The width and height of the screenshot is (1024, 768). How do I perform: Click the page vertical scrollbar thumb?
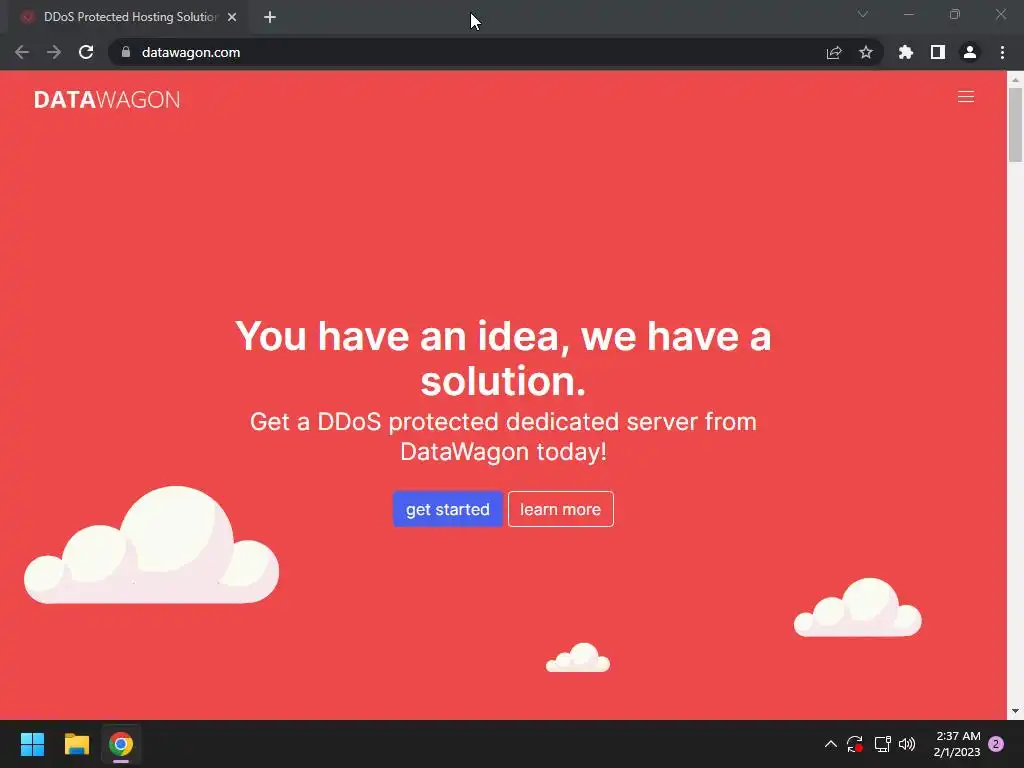point(1015,124)
